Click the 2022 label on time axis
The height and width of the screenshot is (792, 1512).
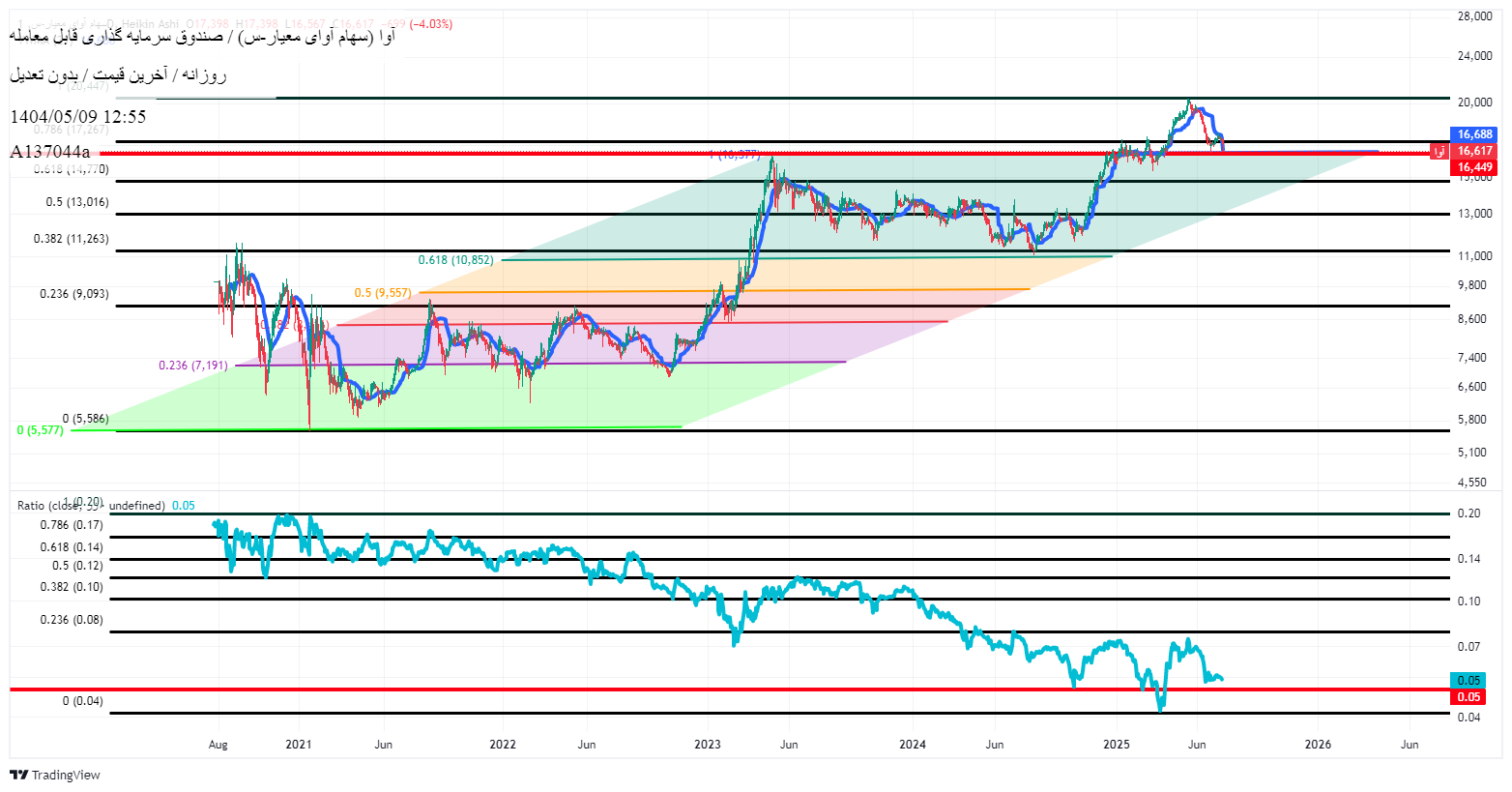[x=503, y=745]
